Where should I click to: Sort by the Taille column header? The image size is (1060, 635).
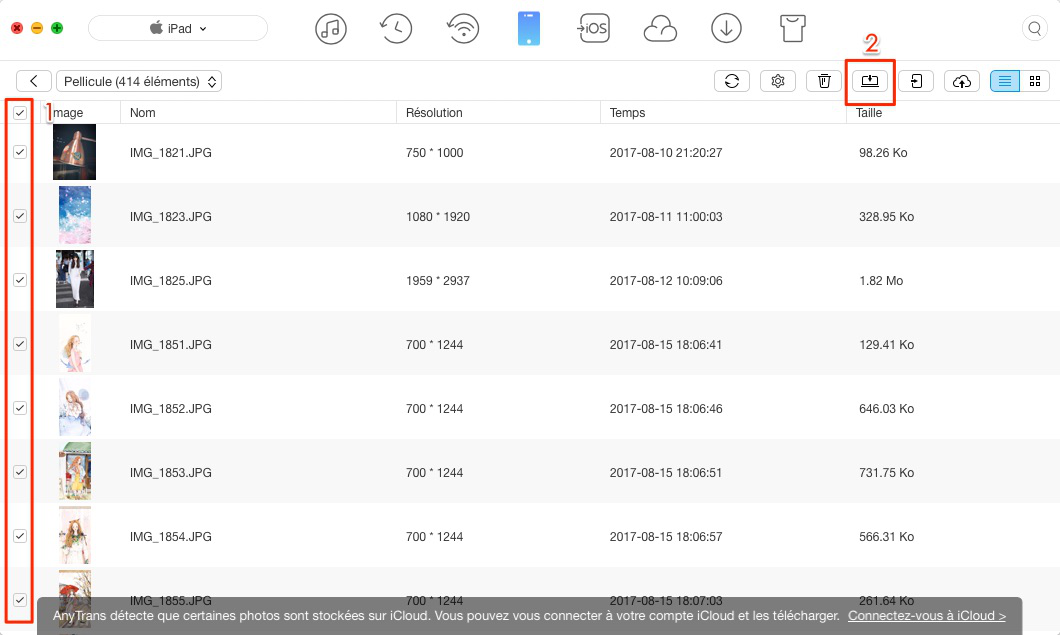click(x=869, y=112)
